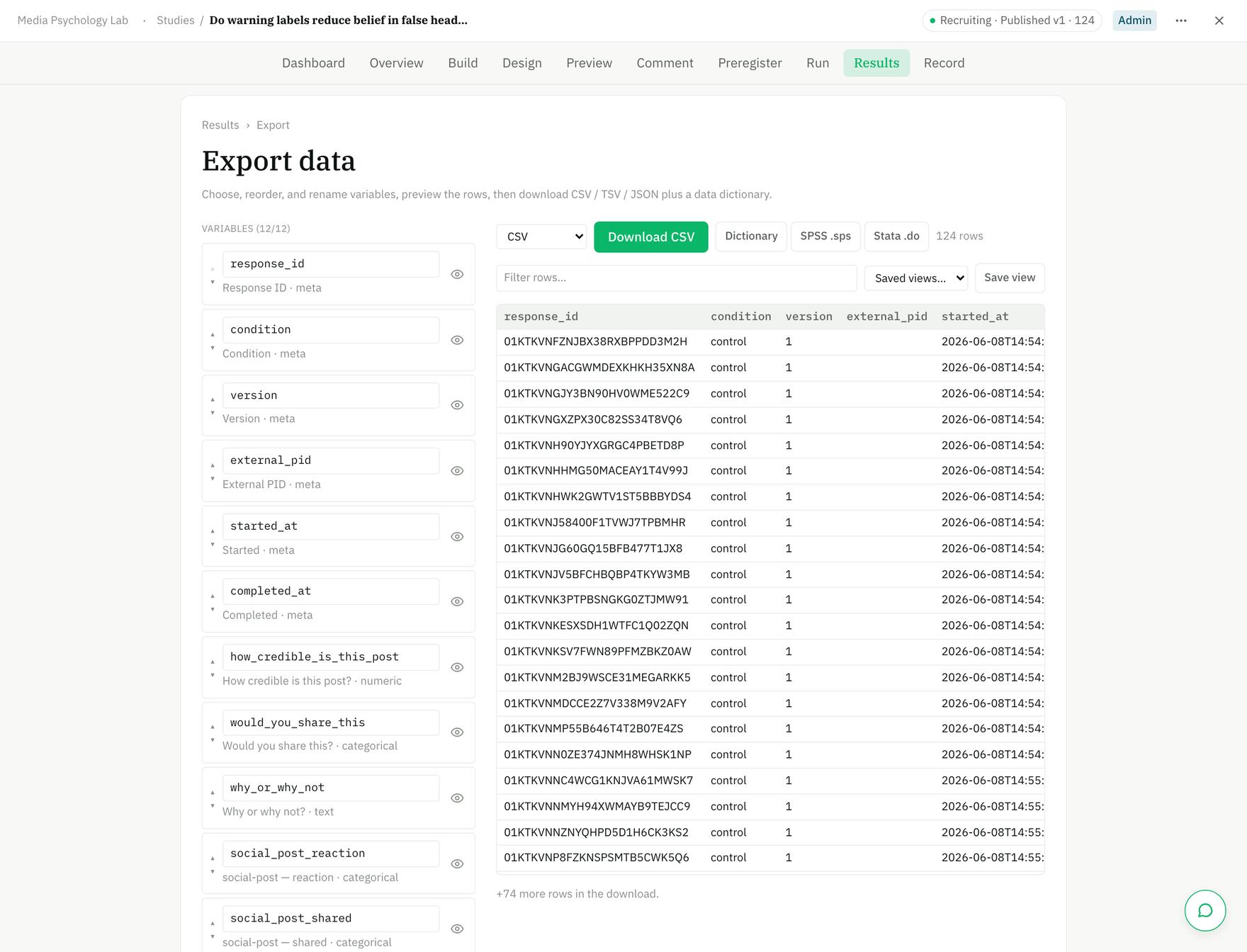Toggle eye icon for social_post_shared

click(458, 929)
